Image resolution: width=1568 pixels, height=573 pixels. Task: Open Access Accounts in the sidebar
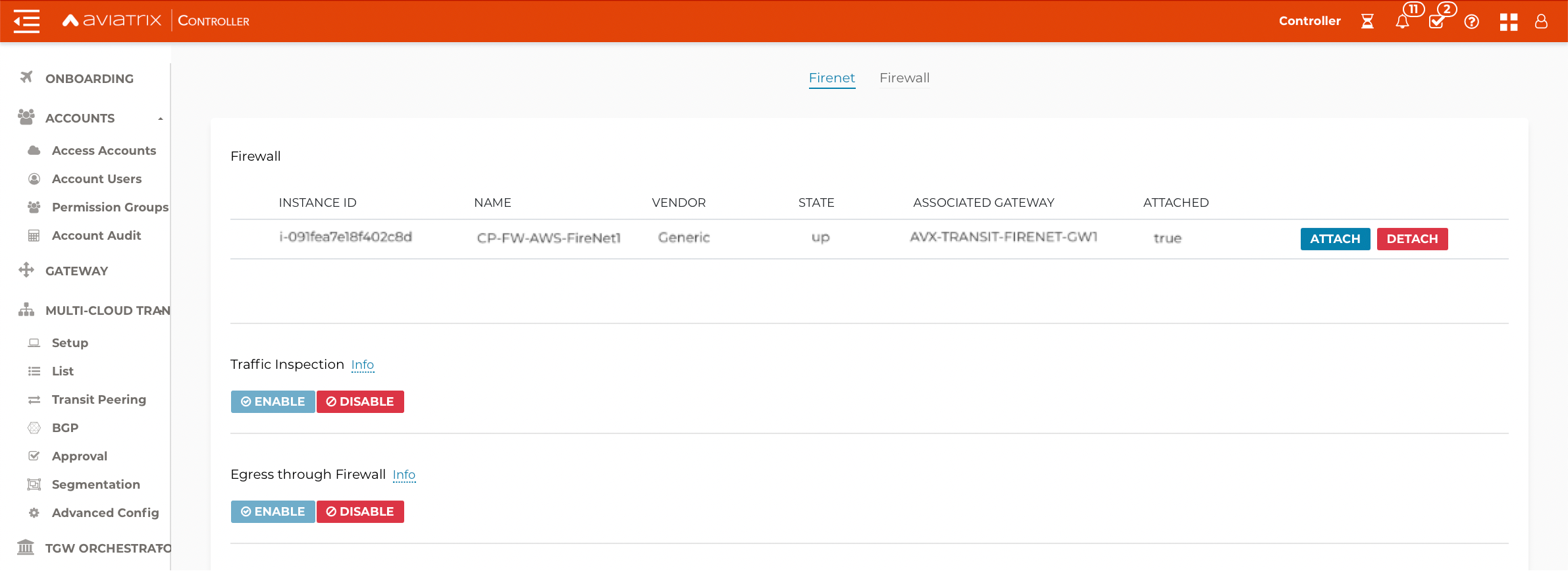[x=104, y=150]
